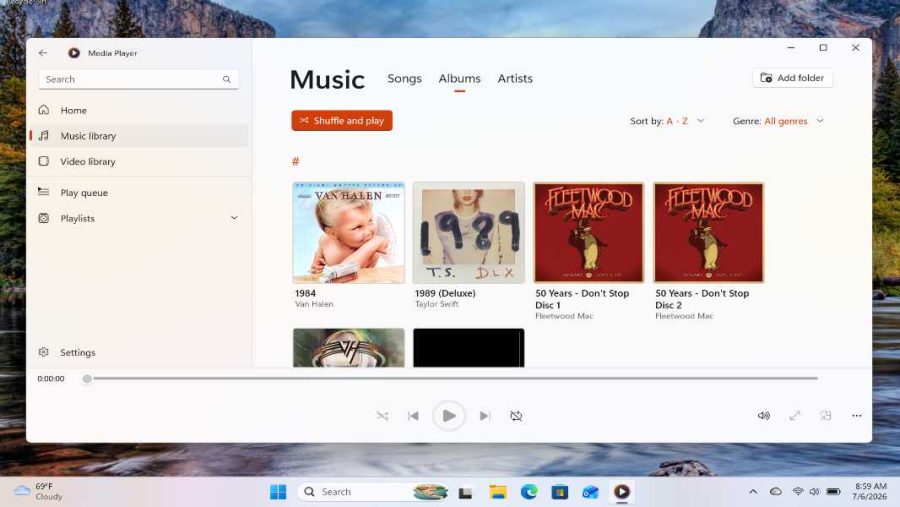The width and height of the screenshot is (900, 507).
Task: Open the 1989 (Deluxe) album cover
Action: [x=468, y=233]
